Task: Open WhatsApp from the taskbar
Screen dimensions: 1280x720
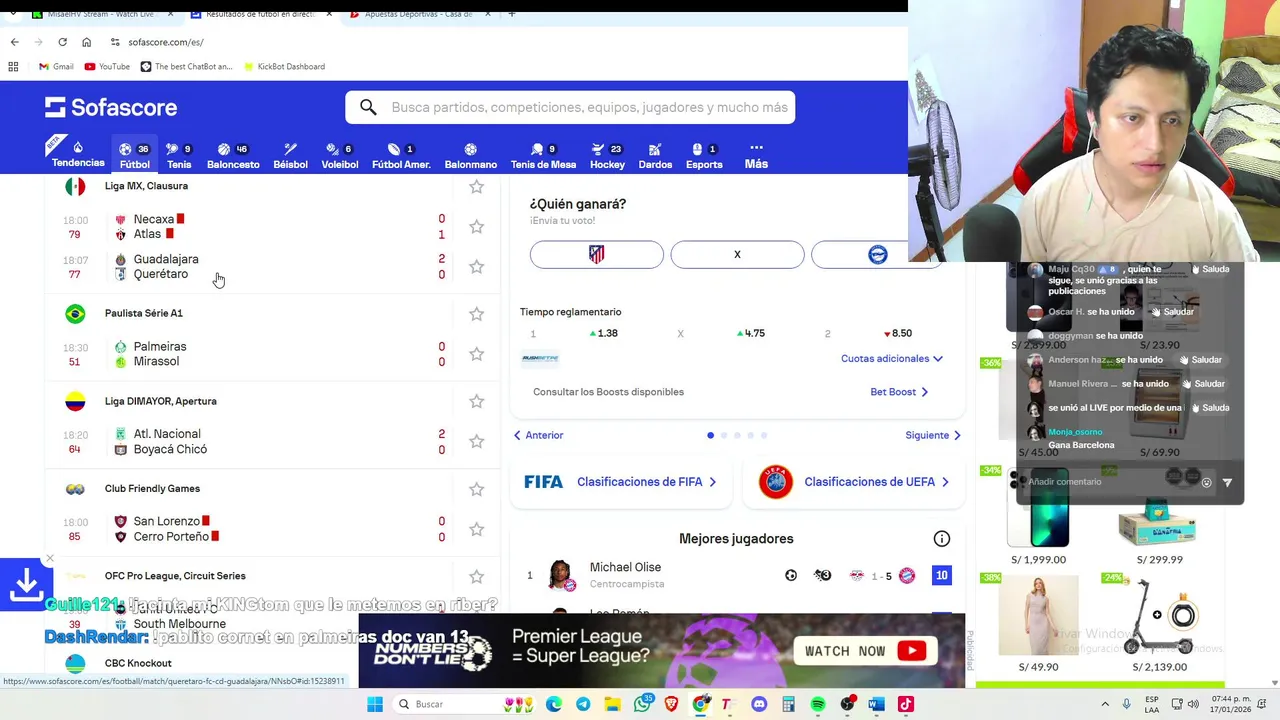Action: pyautogui.click(x=642, y=704)
